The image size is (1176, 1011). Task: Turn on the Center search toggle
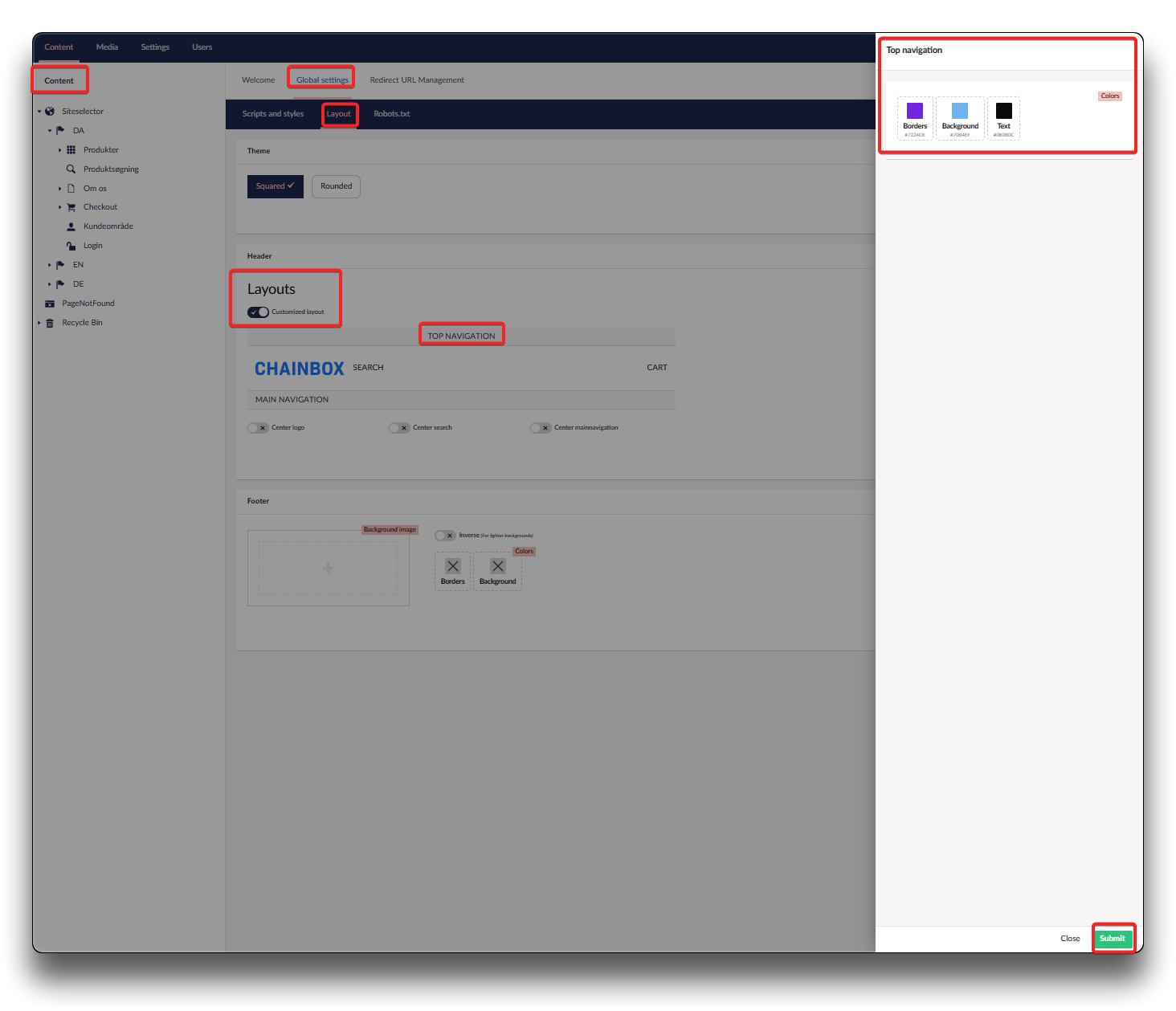pos(399,428)
